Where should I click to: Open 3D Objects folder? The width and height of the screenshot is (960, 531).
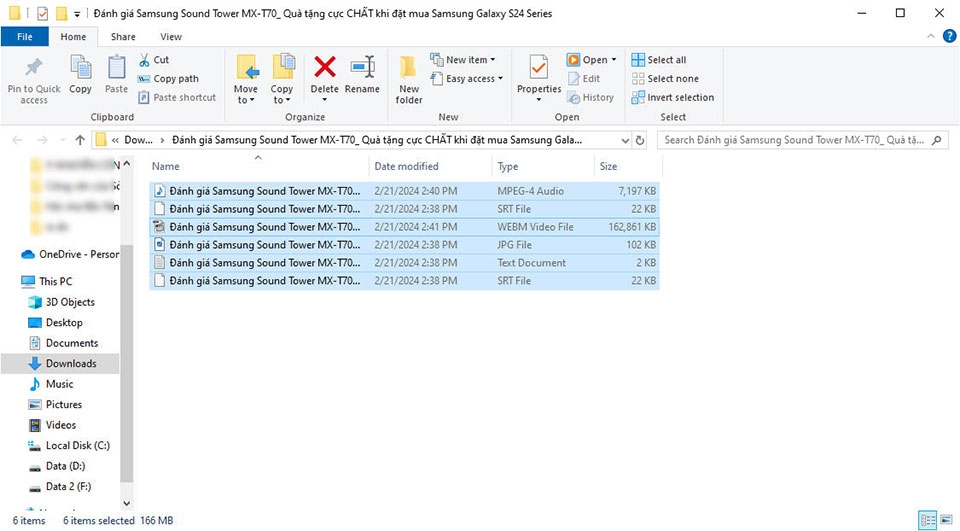tap(61, 302)
